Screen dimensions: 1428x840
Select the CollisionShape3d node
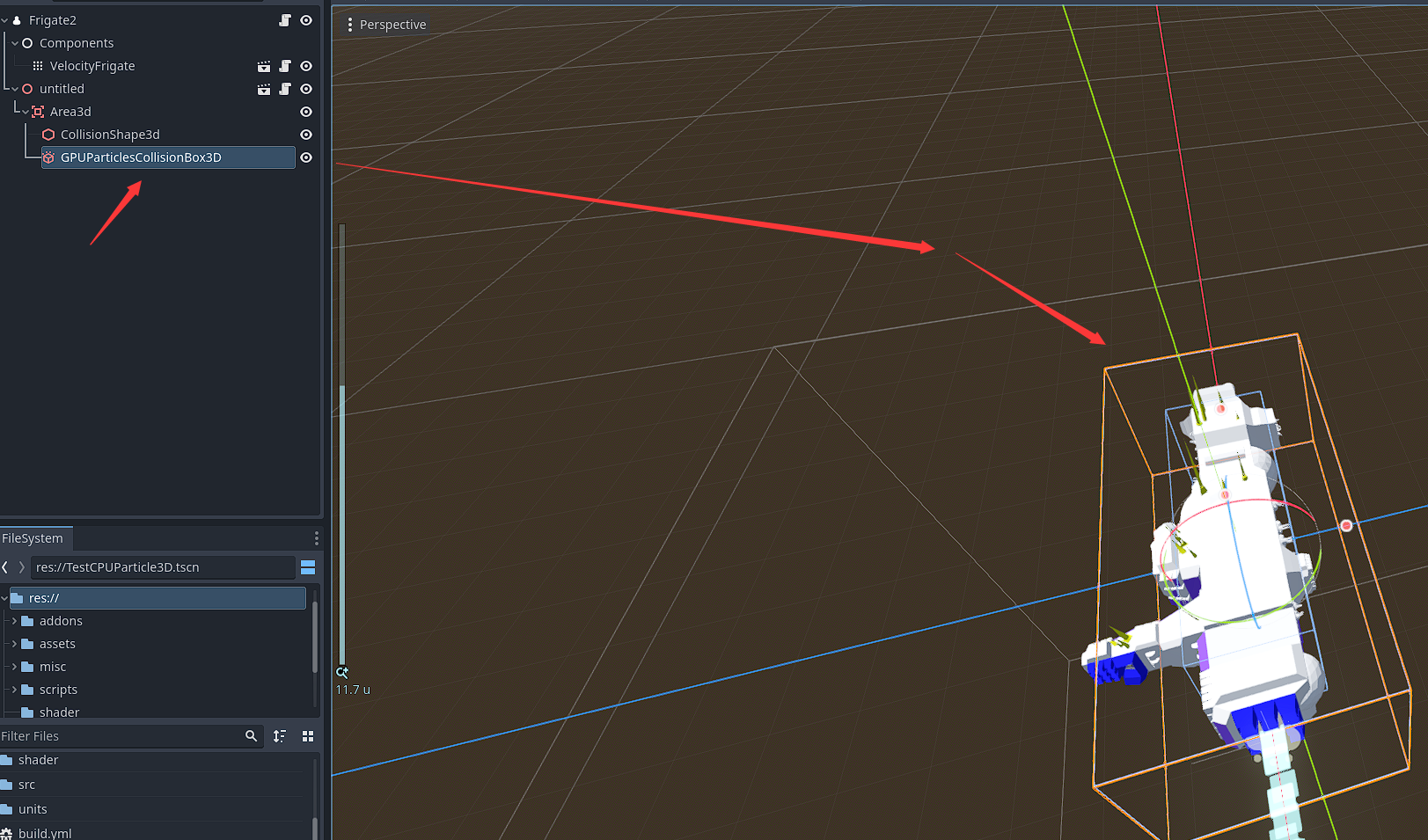click(x=110, y=135)
